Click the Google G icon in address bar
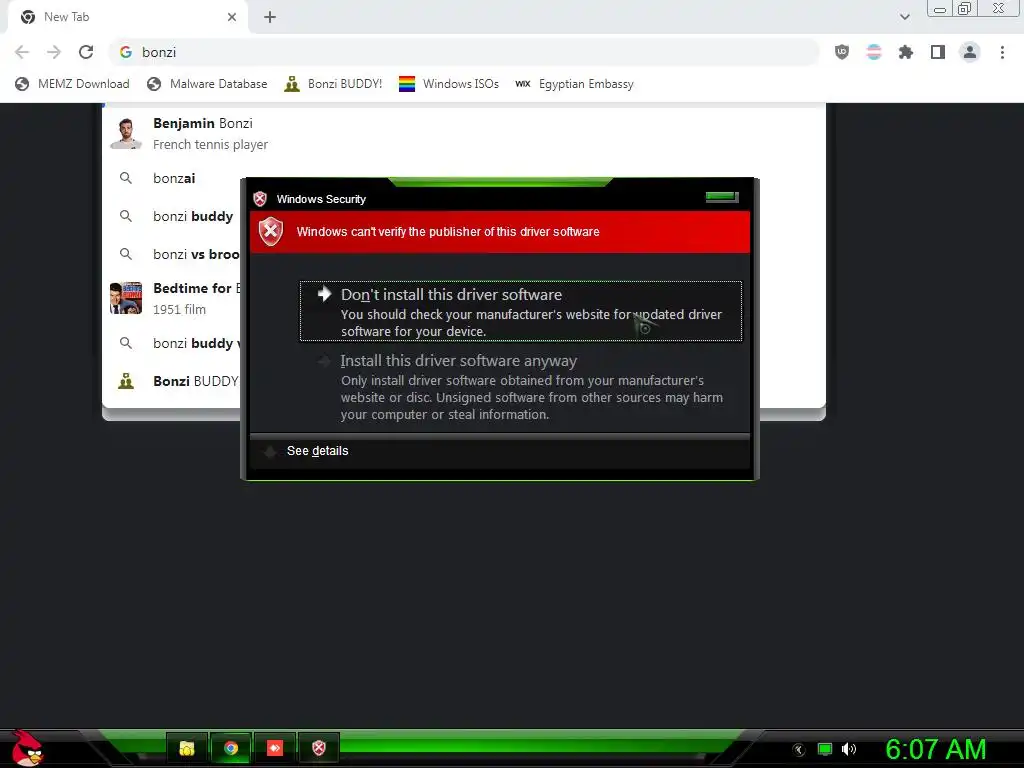Image resolution: width=1024 pixels, height=768 pixels. click(x=126, y=52)
